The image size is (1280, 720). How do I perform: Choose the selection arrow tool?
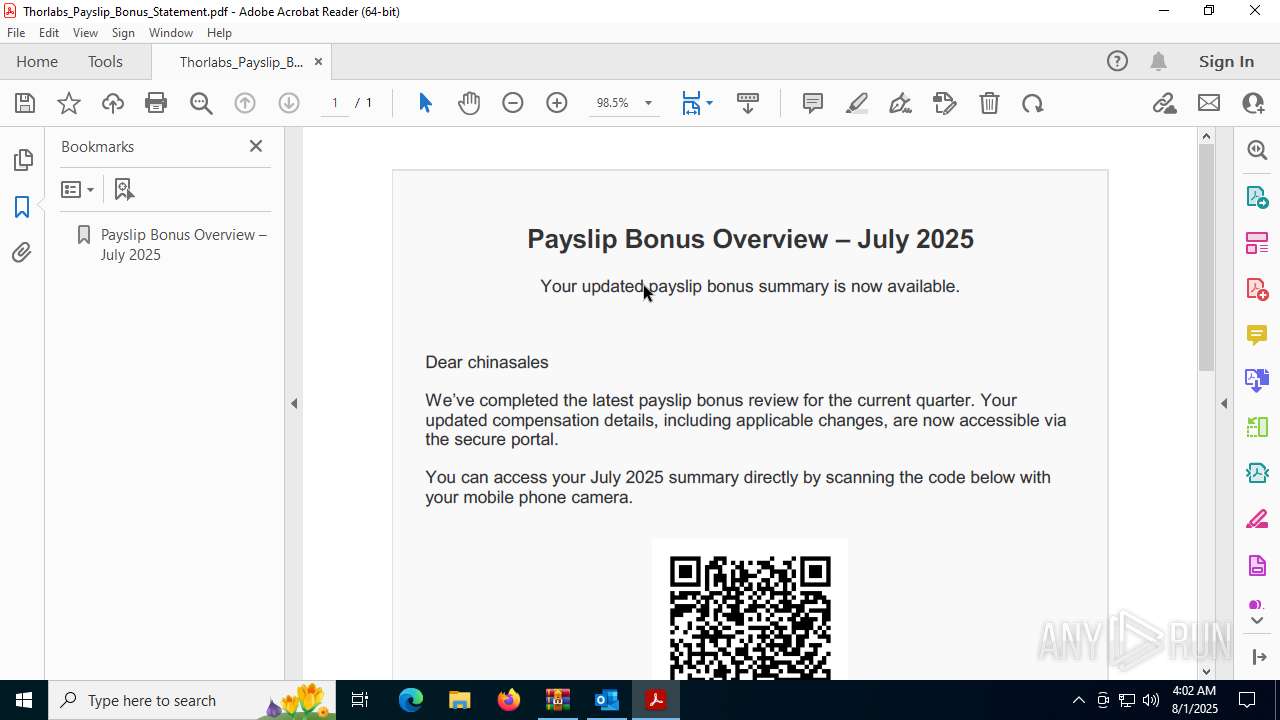point(425,103)
